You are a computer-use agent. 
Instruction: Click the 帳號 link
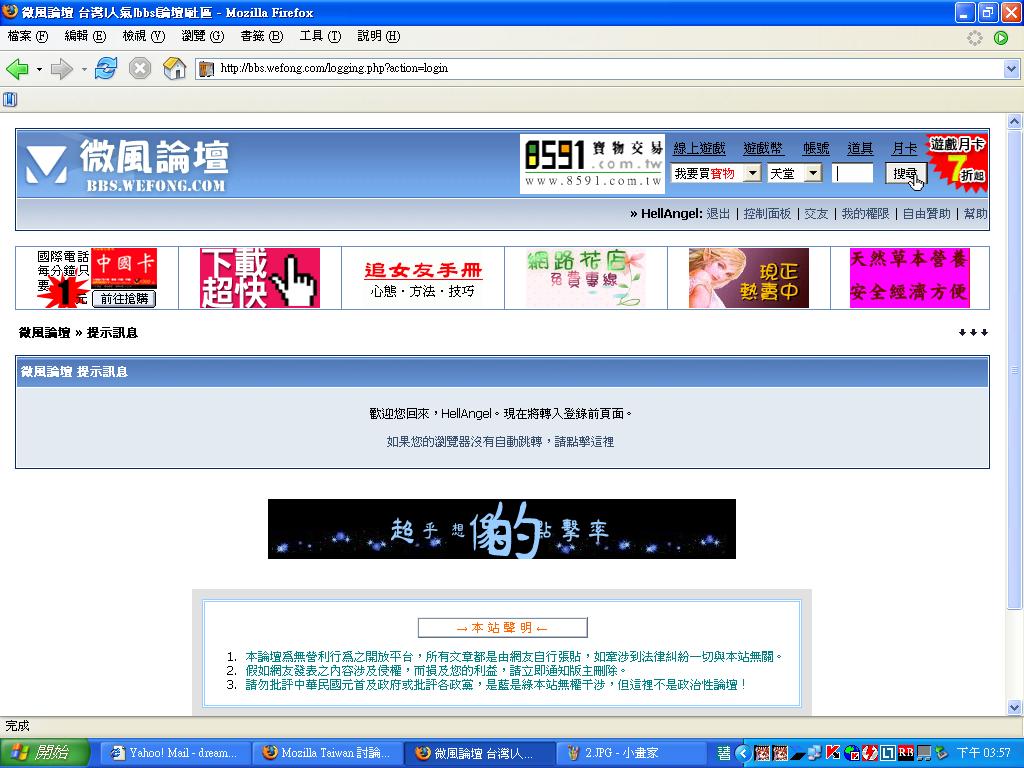coord(816,148)
